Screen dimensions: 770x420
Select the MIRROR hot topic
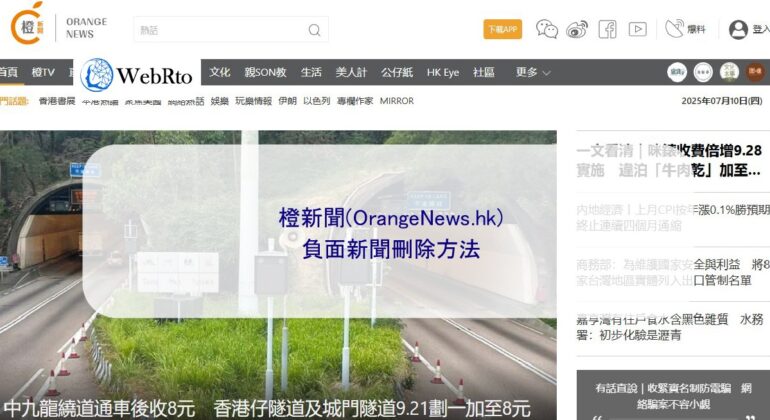397,101
